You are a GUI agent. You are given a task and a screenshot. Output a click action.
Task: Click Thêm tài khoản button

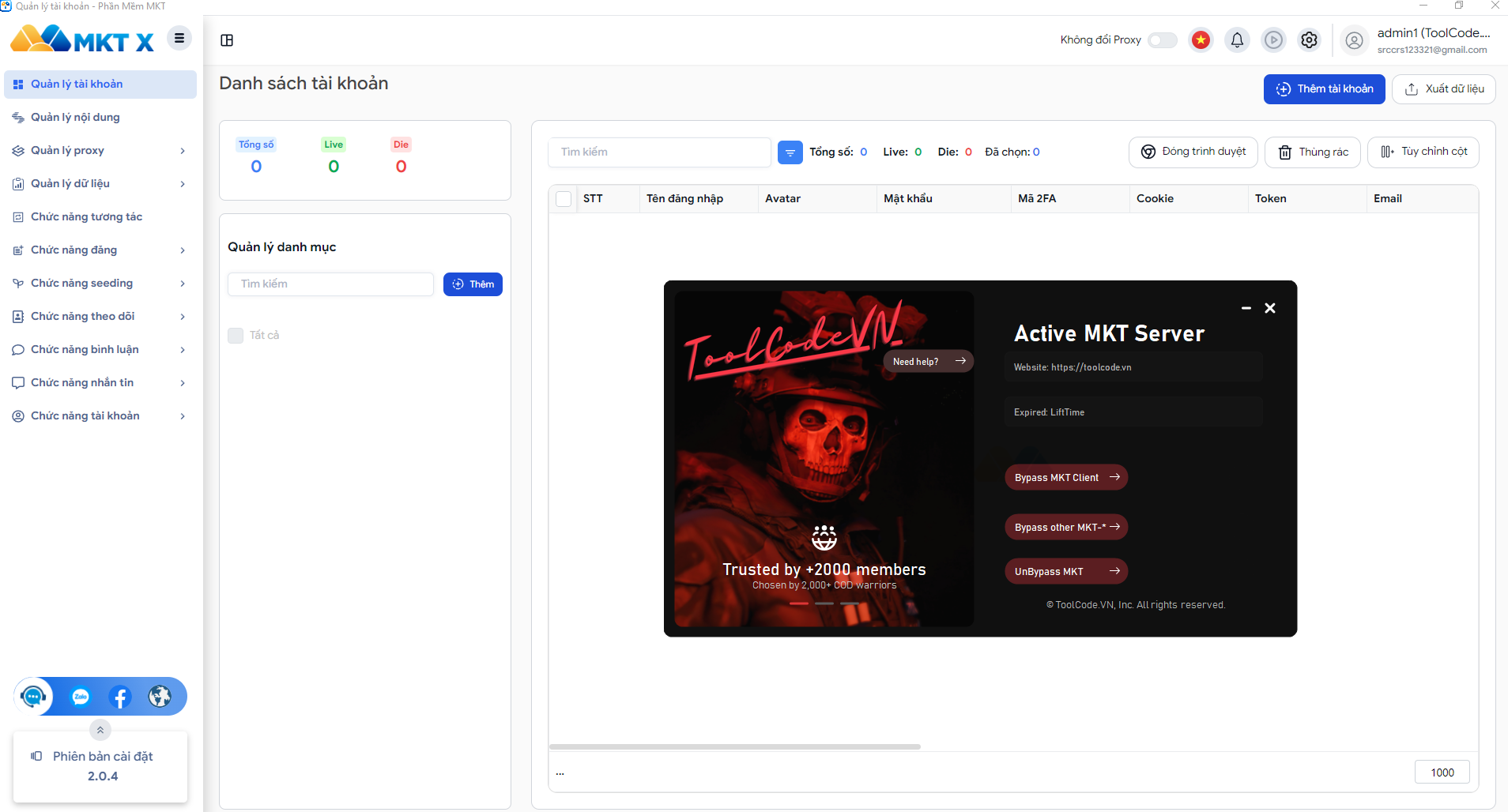(x=1324, y=89)
